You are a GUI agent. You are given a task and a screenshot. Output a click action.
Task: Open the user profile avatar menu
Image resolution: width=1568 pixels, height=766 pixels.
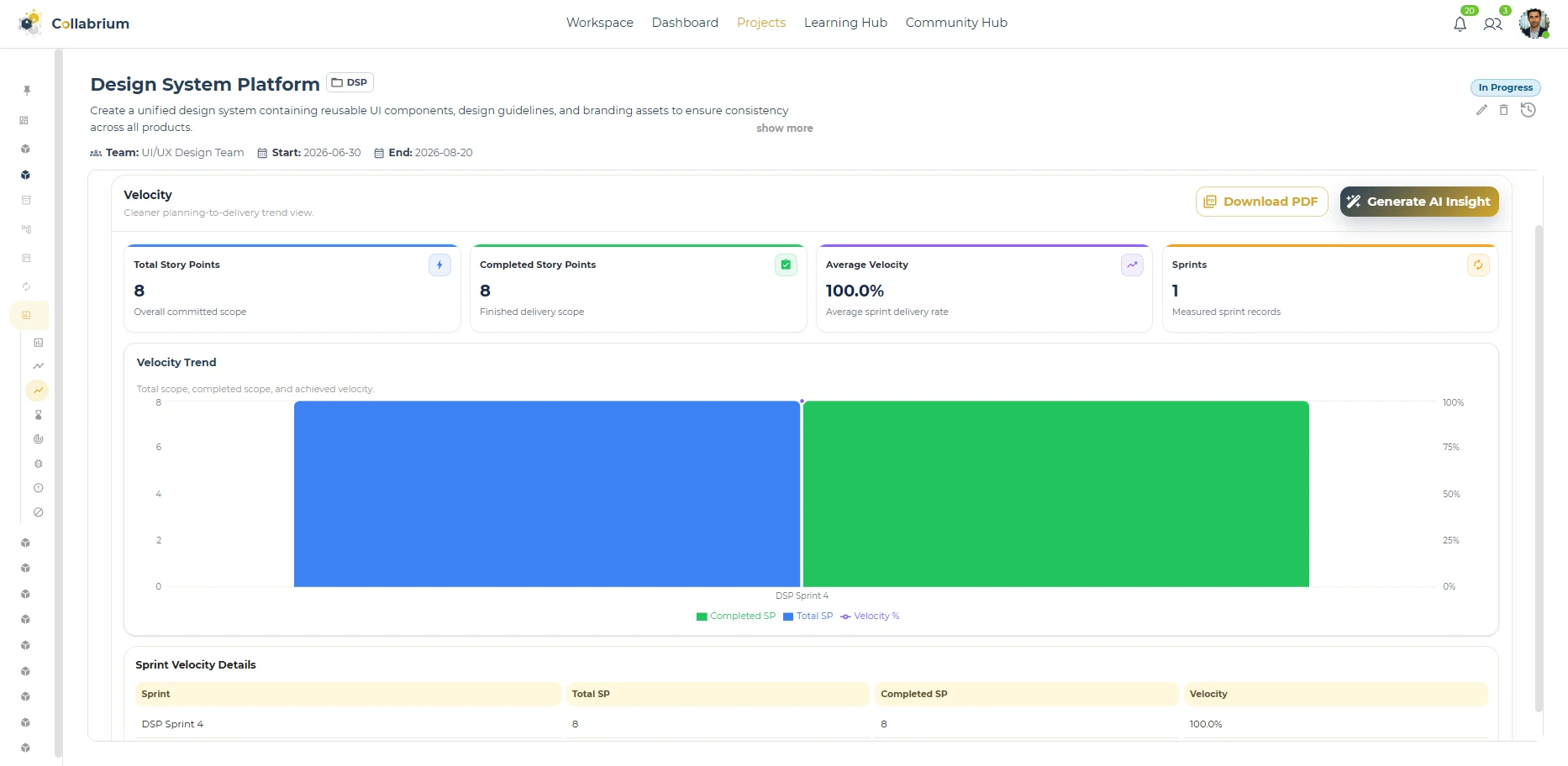pyautogui.click(x=1534, y=24)
